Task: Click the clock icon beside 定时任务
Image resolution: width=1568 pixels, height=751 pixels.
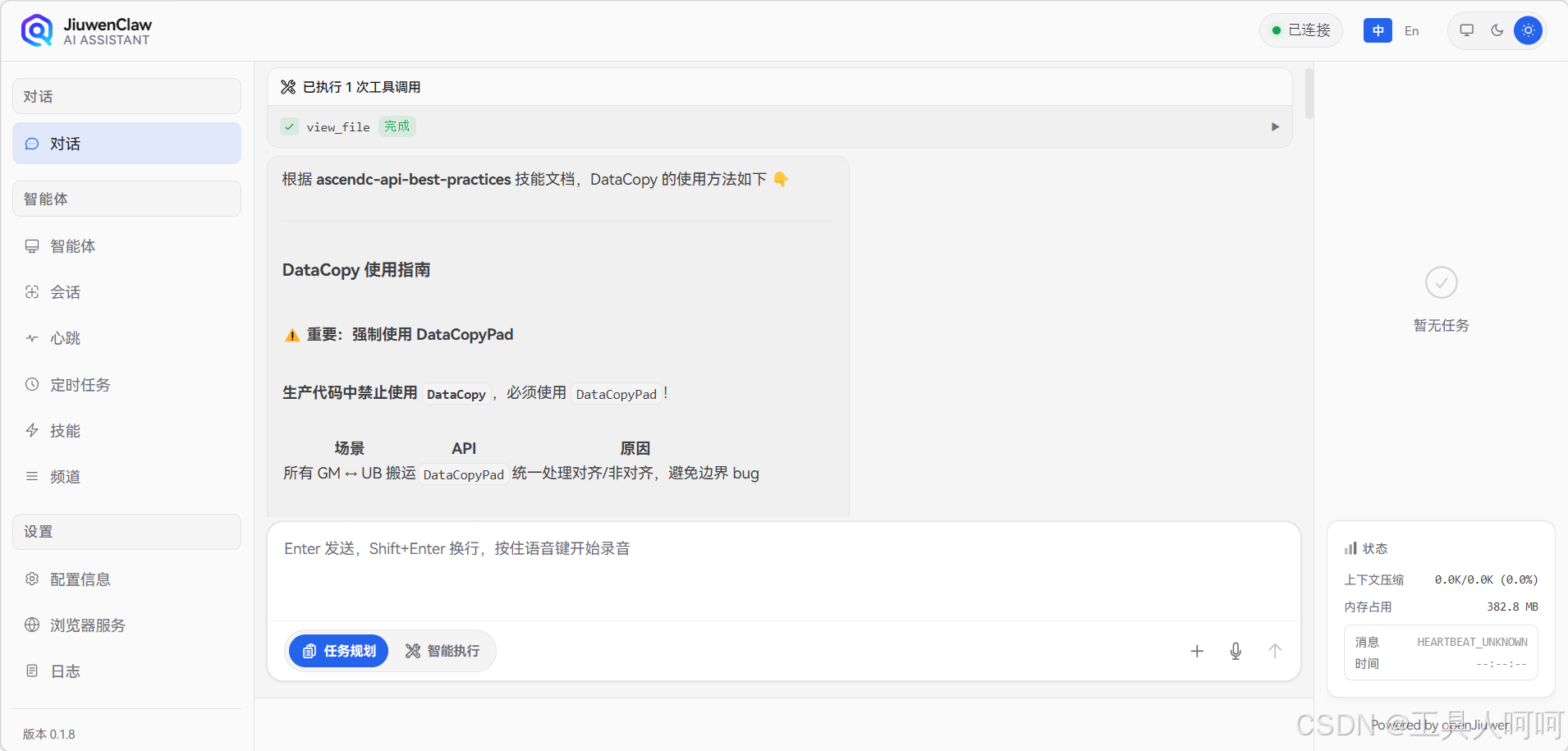Action: click(32, 384)
